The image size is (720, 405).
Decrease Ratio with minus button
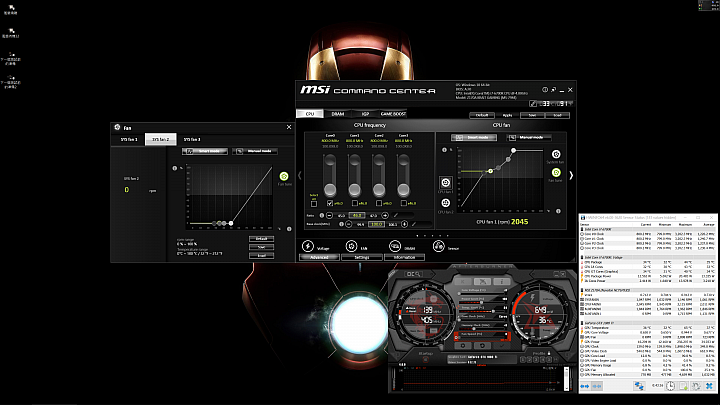[x=329, y=215]
